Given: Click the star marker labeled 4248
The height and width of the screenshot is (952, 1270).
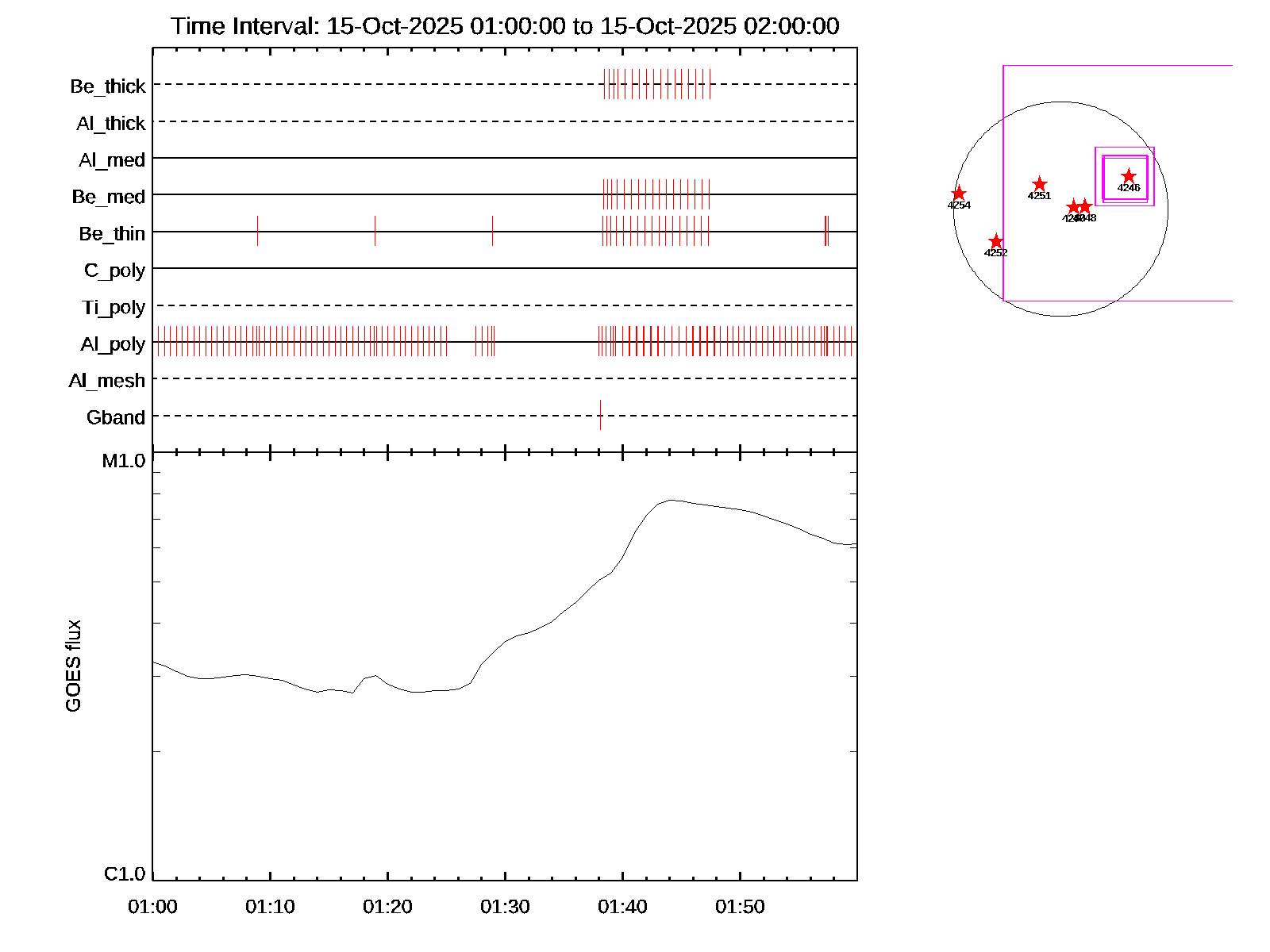Looking at the screenshot, I should tap(1085, 206).
